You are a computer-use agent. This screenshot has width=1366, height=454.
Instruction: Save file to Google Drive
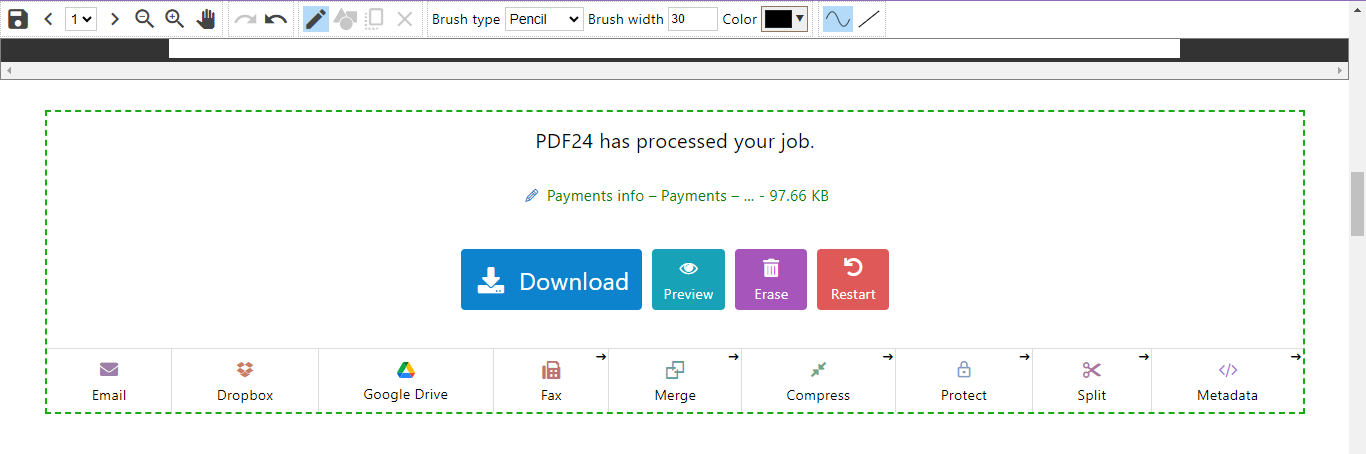(406, 380)
